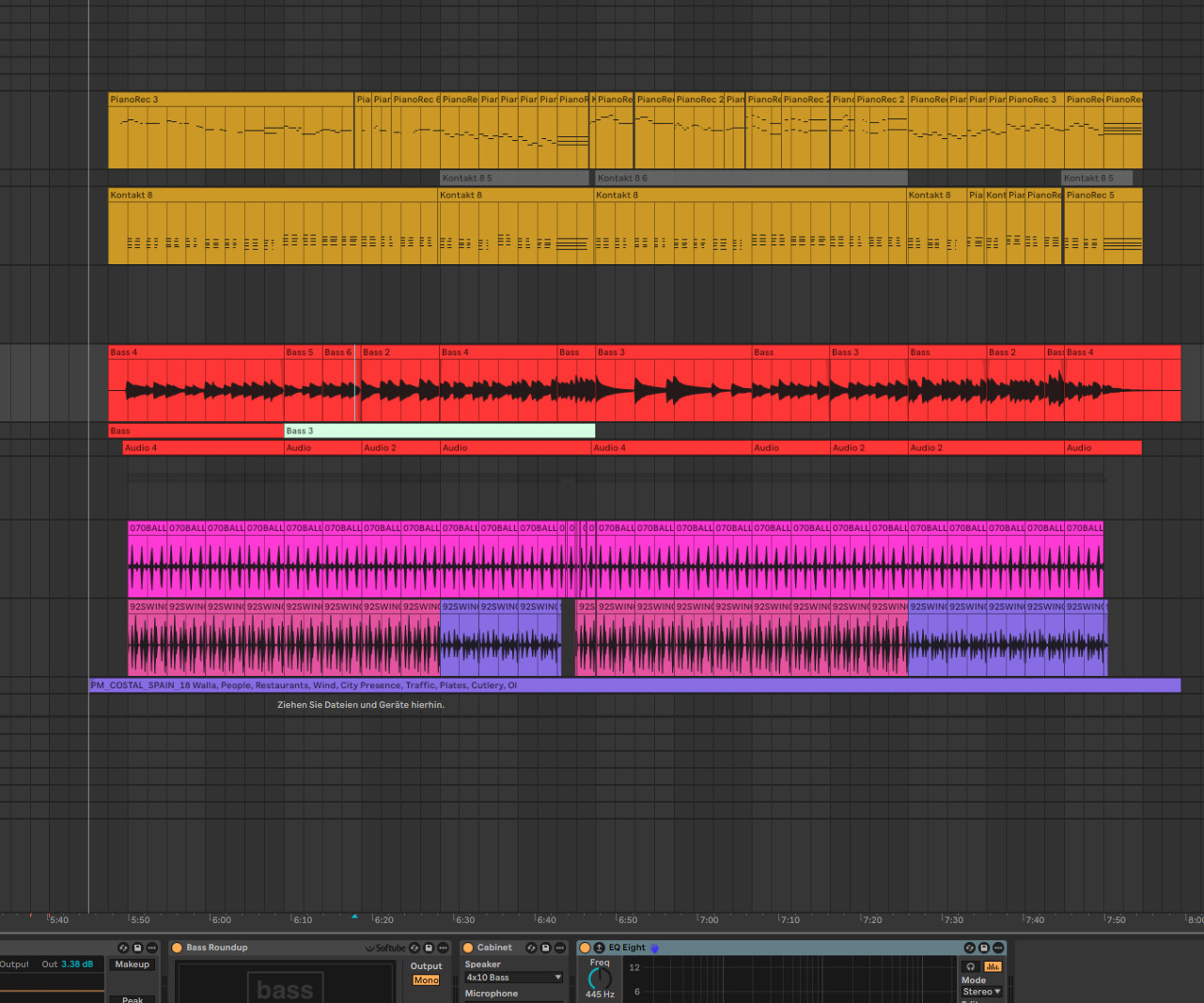Toggle the Bass Roundup device on/off
The image size is (1204, 1003).
coord(177,948)
